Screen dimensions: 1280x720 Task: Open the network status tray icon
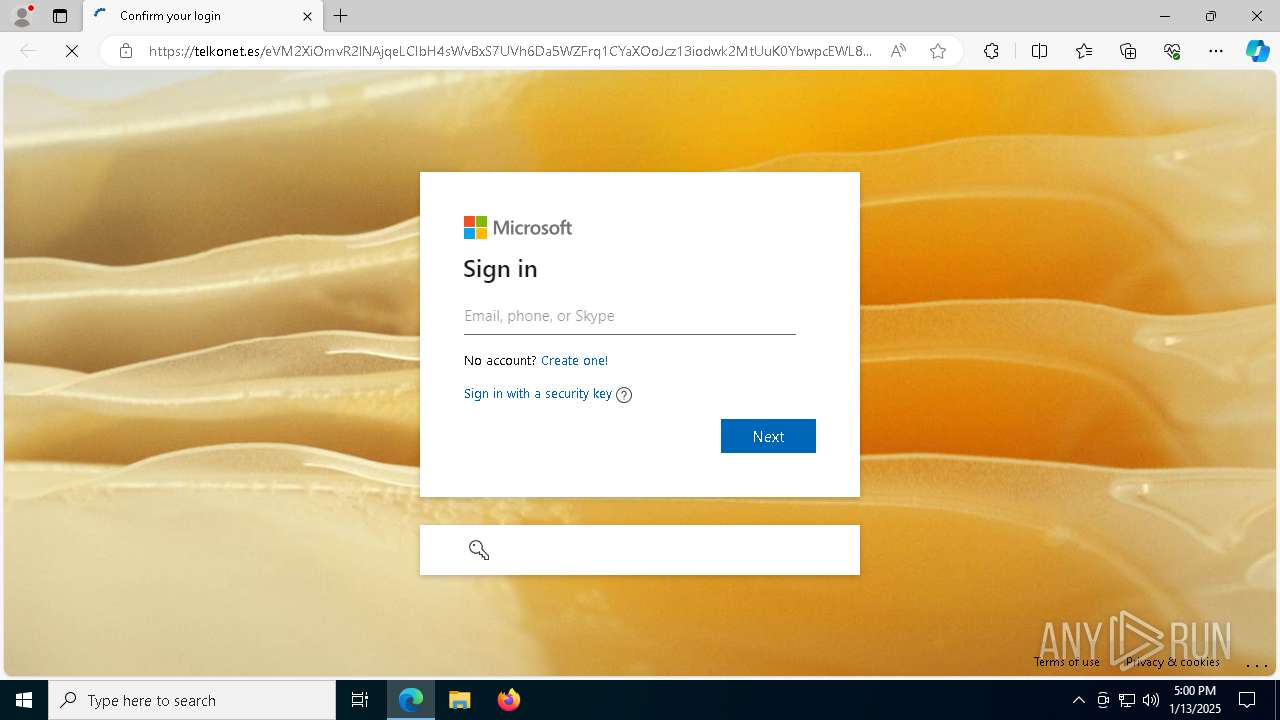pyautogui.click(x=1127, y=700)
